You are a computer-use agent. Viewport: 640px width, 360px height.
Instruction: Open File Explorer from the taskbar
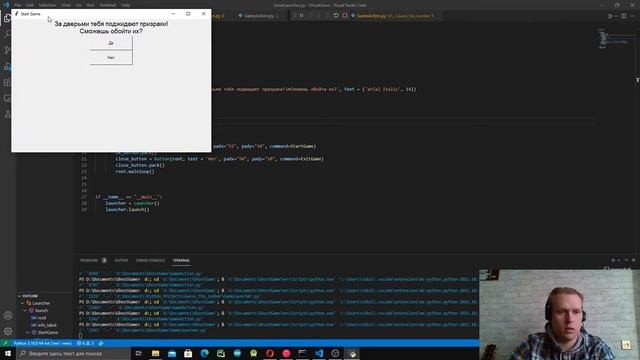(156, 353)
